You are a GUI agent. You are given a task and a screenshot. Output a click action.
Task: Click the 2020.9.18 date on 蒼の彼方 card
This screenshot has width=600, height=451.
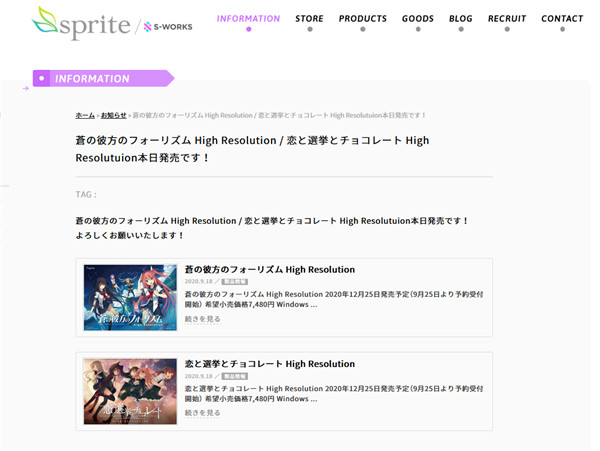coord(198,281)
